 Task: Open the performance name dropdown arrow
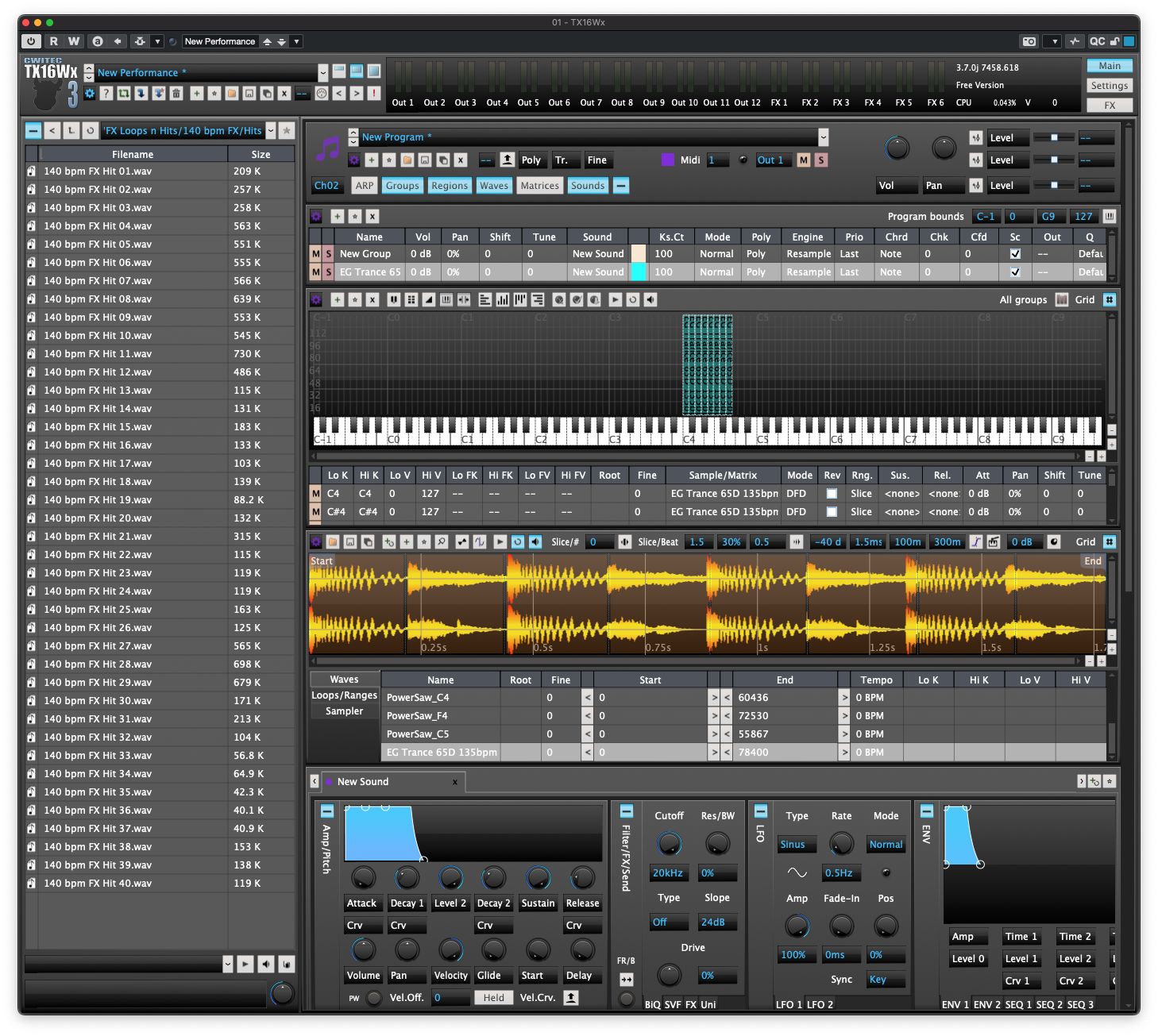[322, 73]
